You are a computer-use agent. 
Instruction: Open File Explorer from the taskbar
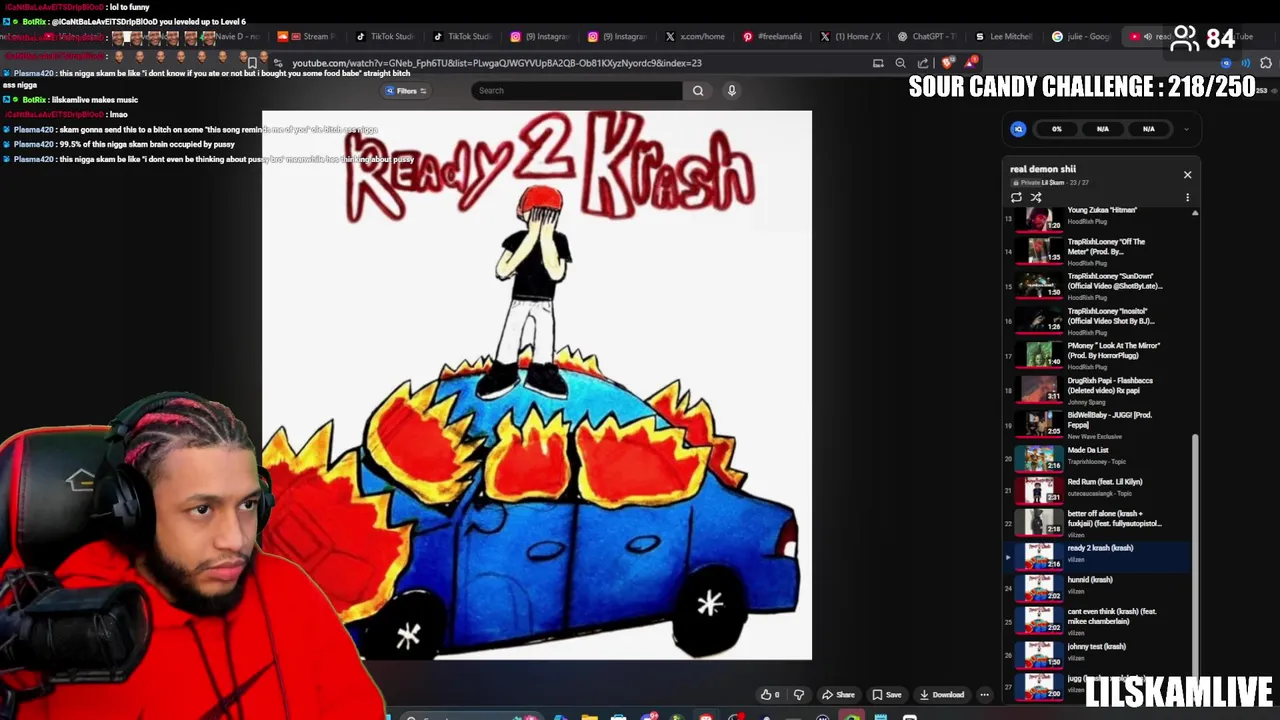click(590, 716)
